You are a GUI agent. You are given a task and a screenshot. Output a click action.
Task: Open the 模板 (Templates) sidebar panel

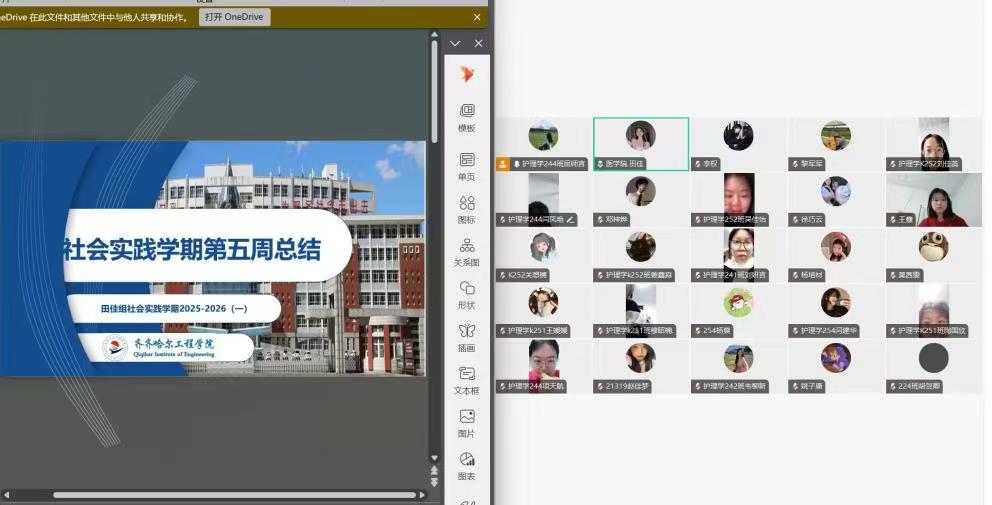coord(467,116)
